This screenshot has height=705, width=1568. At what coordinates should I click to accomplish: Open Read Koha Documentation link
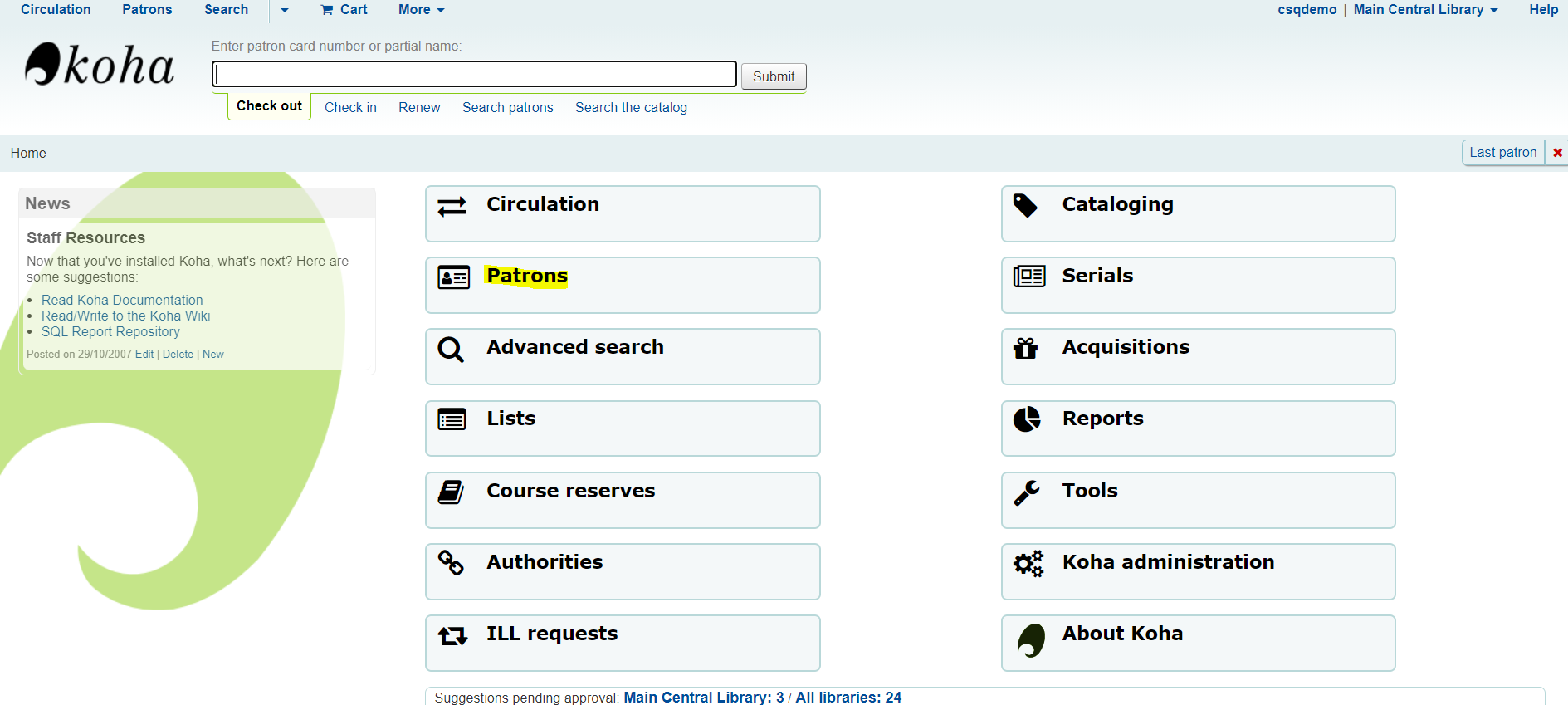122,300
